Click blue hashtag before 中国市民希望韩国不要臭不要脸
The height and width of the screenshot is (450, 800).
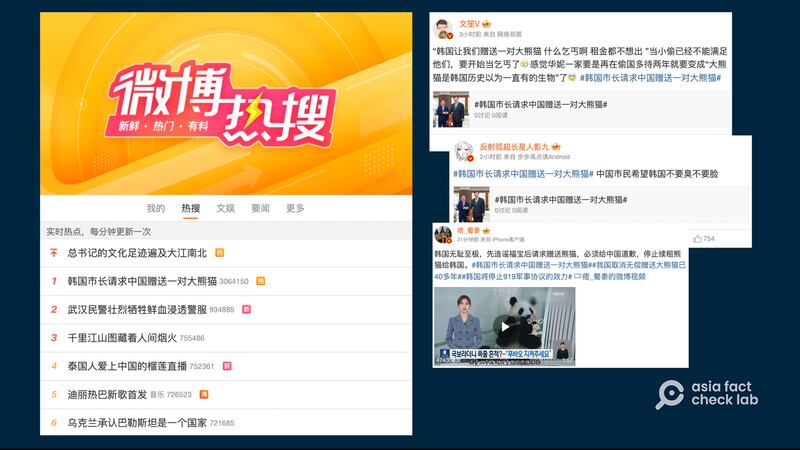click(523, 174)
